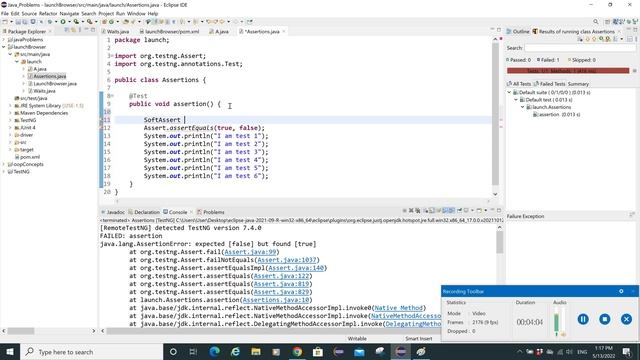Viewport: 640px width, 360px height.
Task: Collapse launch.Assertions node in results
Action: (x=522, y=107)
